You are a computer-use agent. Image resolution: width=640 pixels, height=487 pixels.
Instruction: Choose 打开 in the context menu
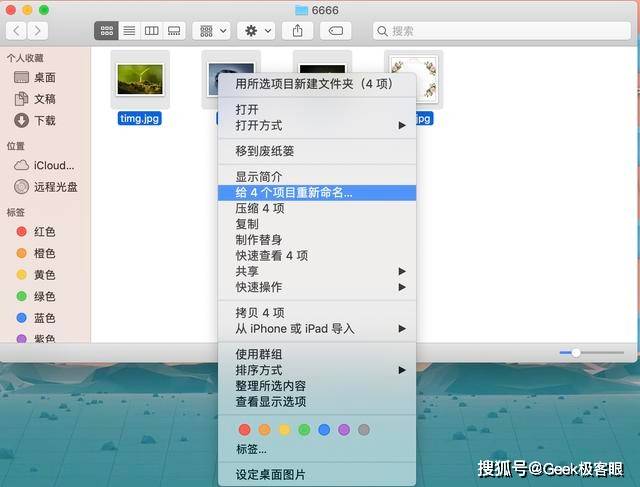click(317, 109)
